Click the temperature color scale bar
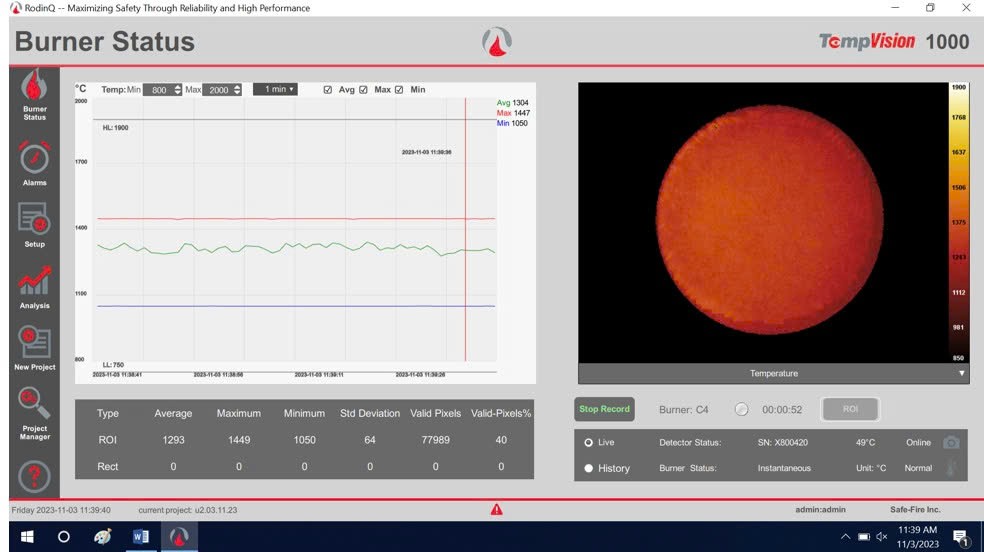 coord(958,223)
